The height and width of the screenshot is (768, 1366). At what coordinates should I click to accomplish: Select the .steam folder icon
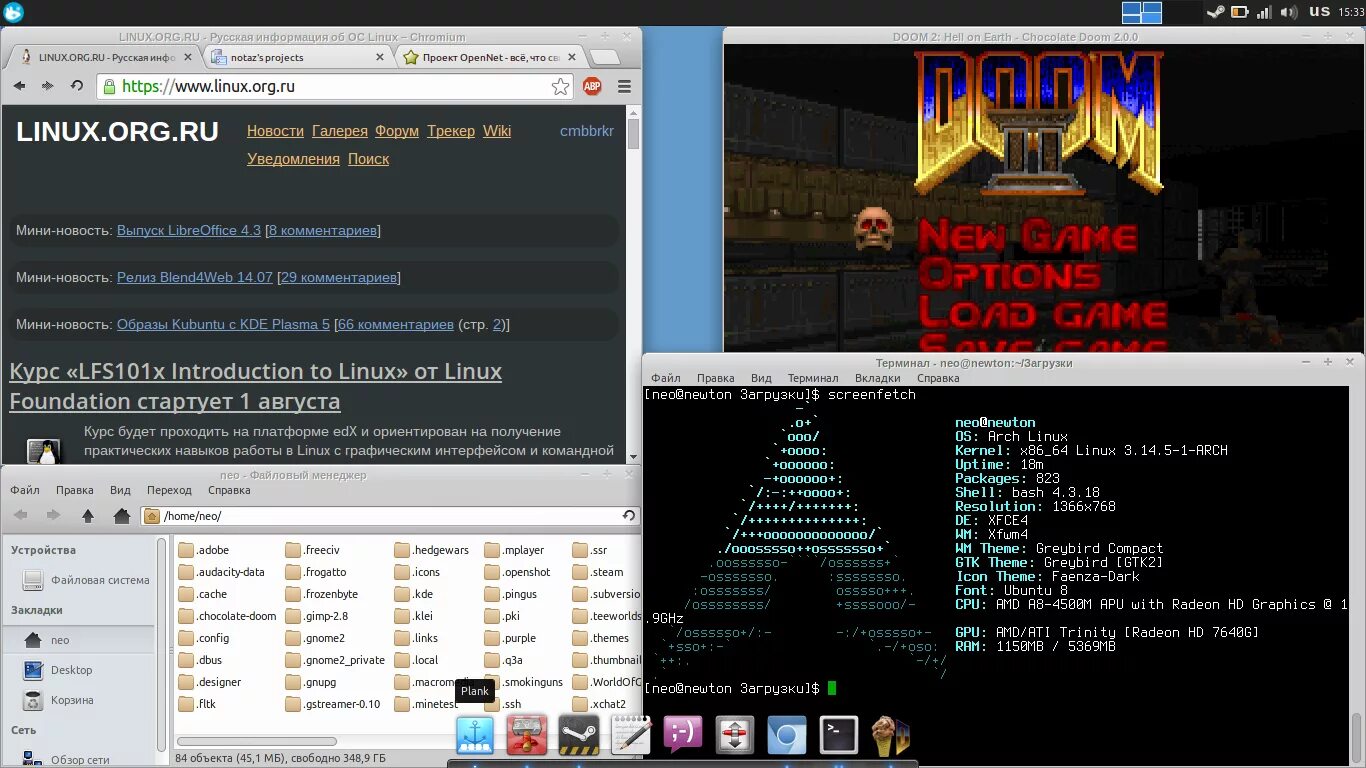click(x=581, y=572)
